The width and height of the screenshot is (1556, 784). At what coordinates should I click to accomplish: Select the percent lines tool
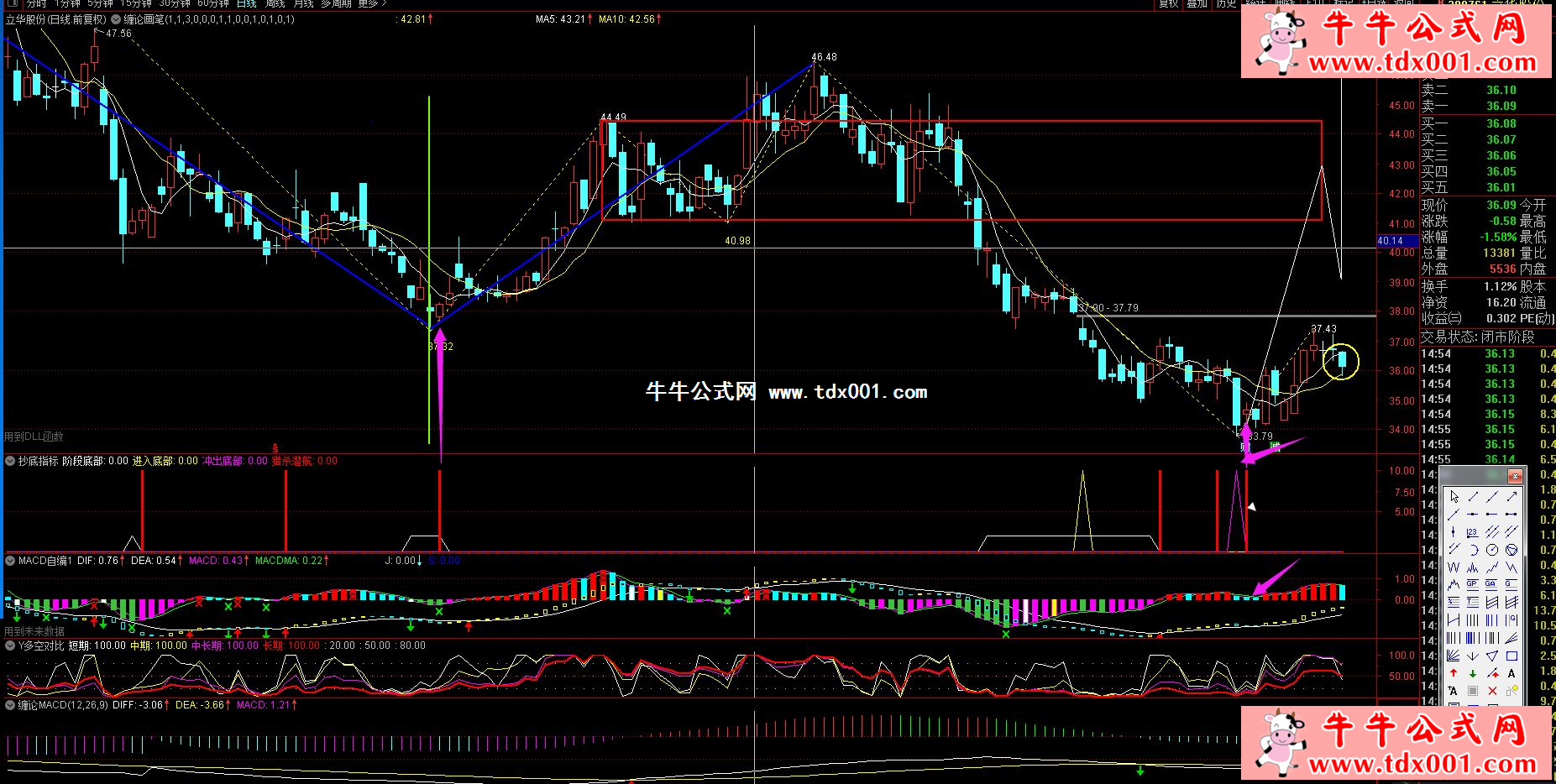1454,602
